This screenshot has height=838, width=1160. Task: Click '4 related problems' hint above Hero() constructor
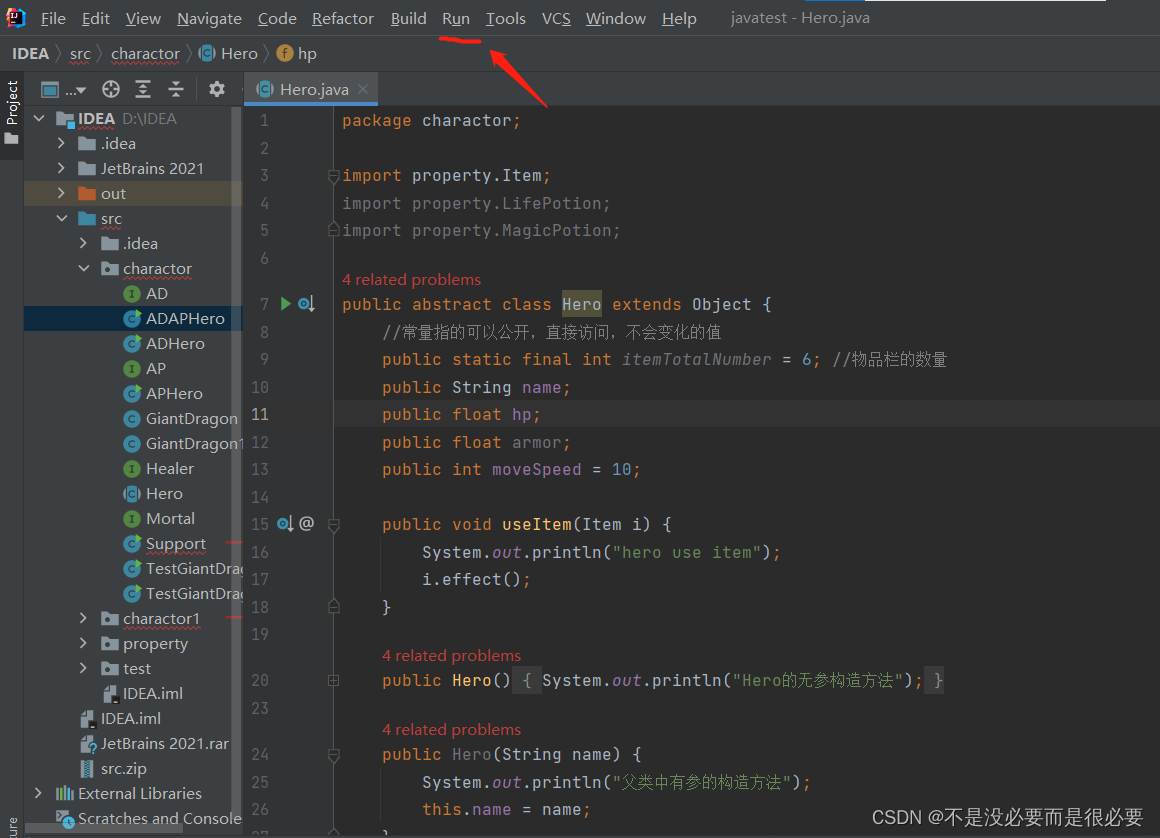pyautogui.click(x=451, y=655)
